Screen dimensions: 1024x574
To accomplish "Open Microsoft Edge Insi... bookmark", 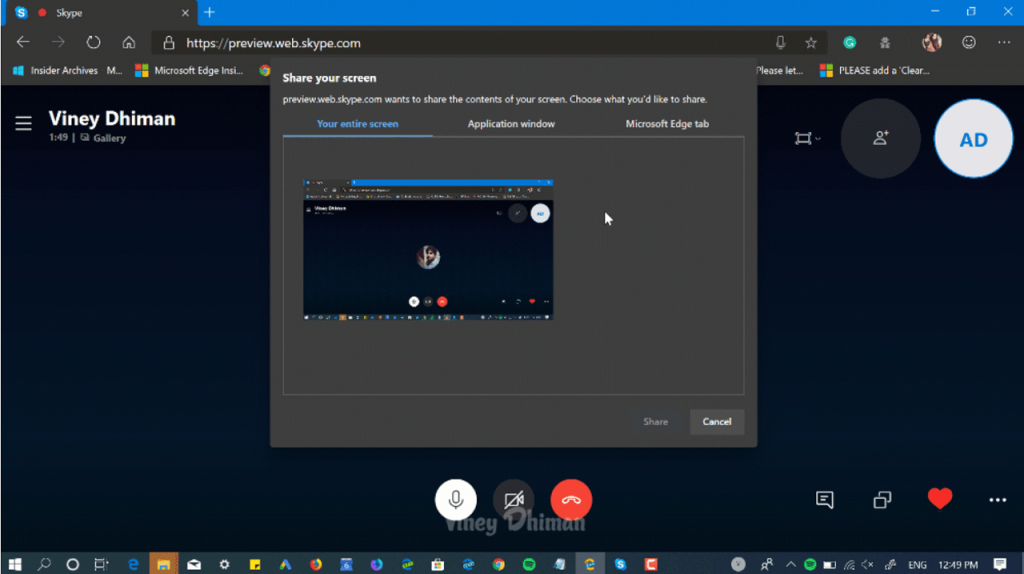I will point(189,71).
